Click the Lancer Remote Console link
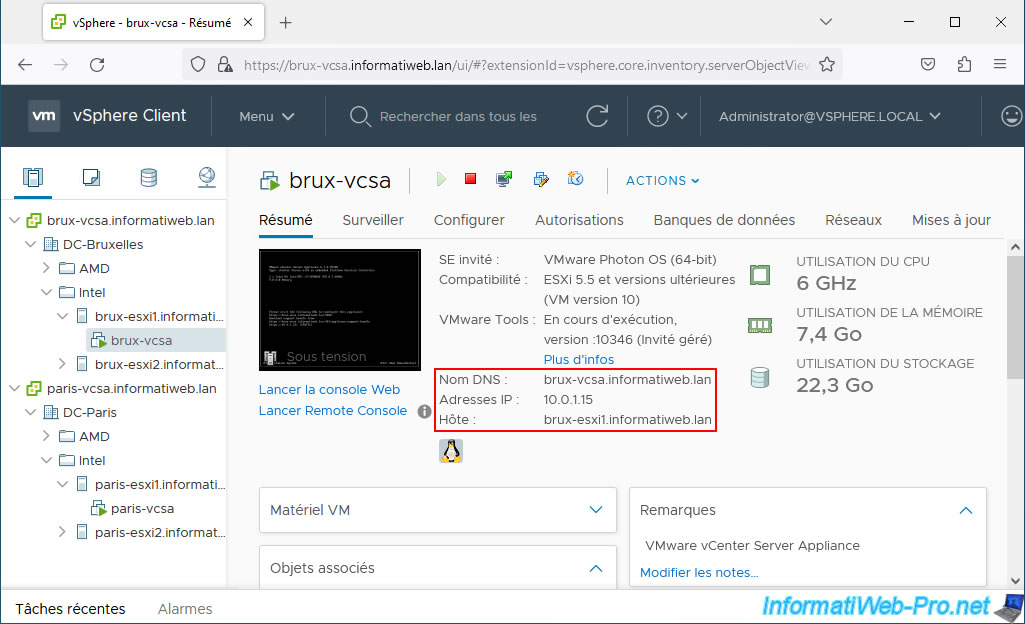Screen dimensions: 1025x624 click(x=332, y=410)
